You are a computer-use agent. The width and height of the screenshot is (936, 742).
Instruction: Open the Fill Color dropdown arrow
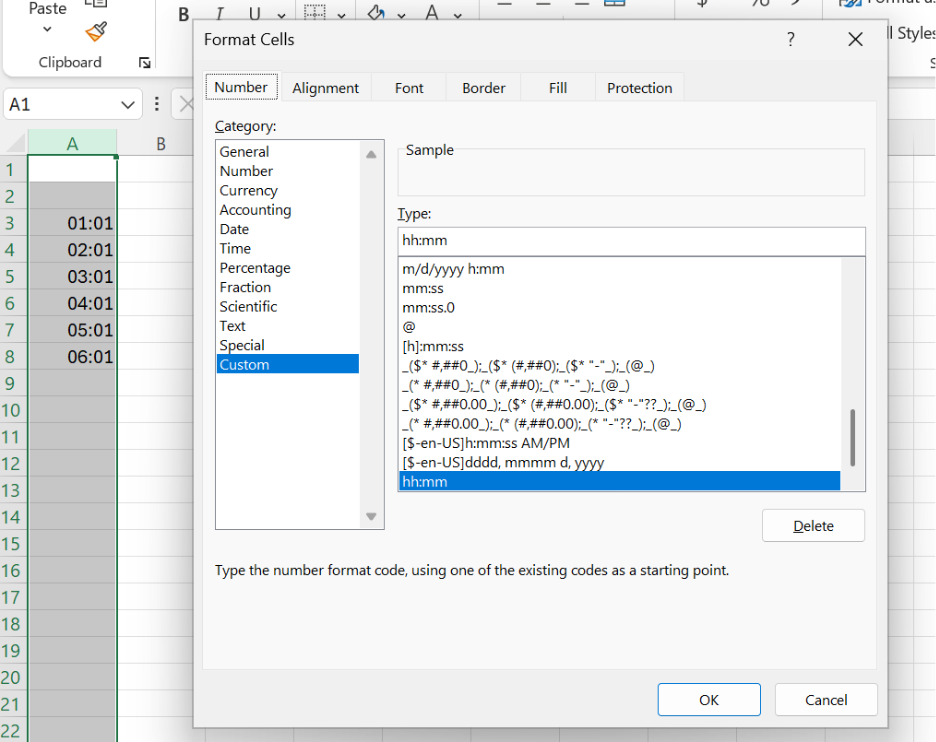pyautogui.click(x=401, y=16)
